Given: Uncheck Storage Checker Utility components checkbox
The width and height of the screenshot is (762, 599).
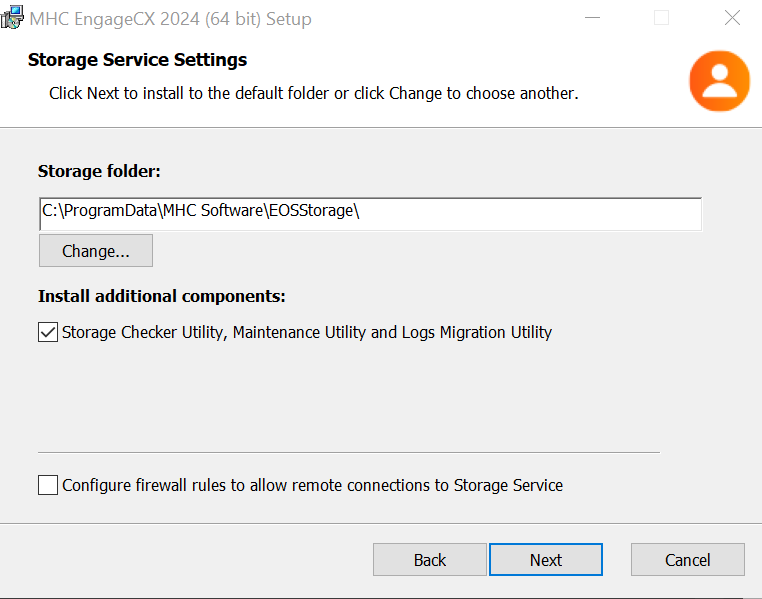Looking at the screenshot, I should tap(48, 332).
